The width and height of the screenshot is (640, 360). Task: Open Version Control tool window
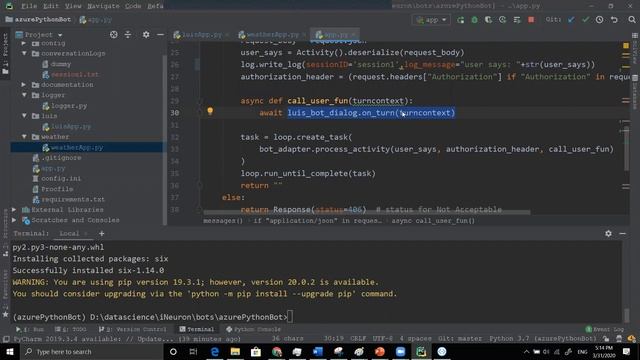[x=132, y=329]
